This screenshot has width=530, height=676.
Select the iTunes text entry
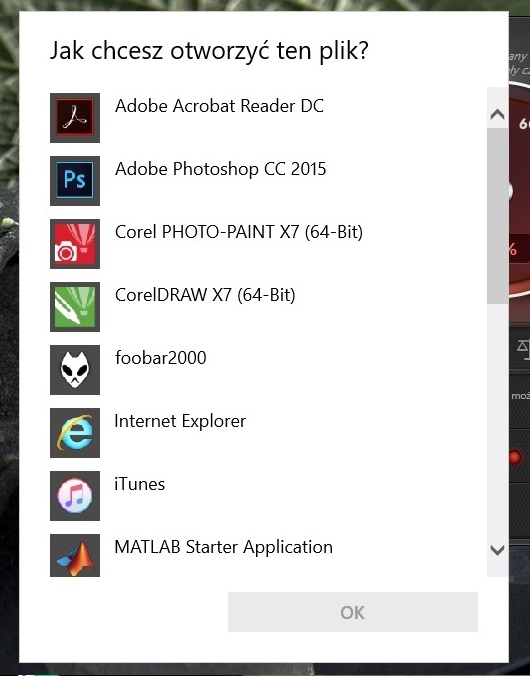139,484
